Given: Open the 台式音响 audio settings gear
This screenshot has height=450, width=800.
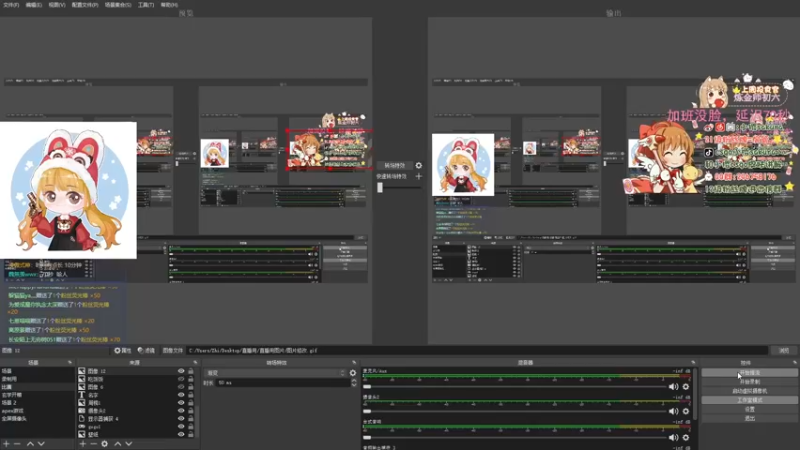Looking at the screenshot, I should tap(686, 437).
